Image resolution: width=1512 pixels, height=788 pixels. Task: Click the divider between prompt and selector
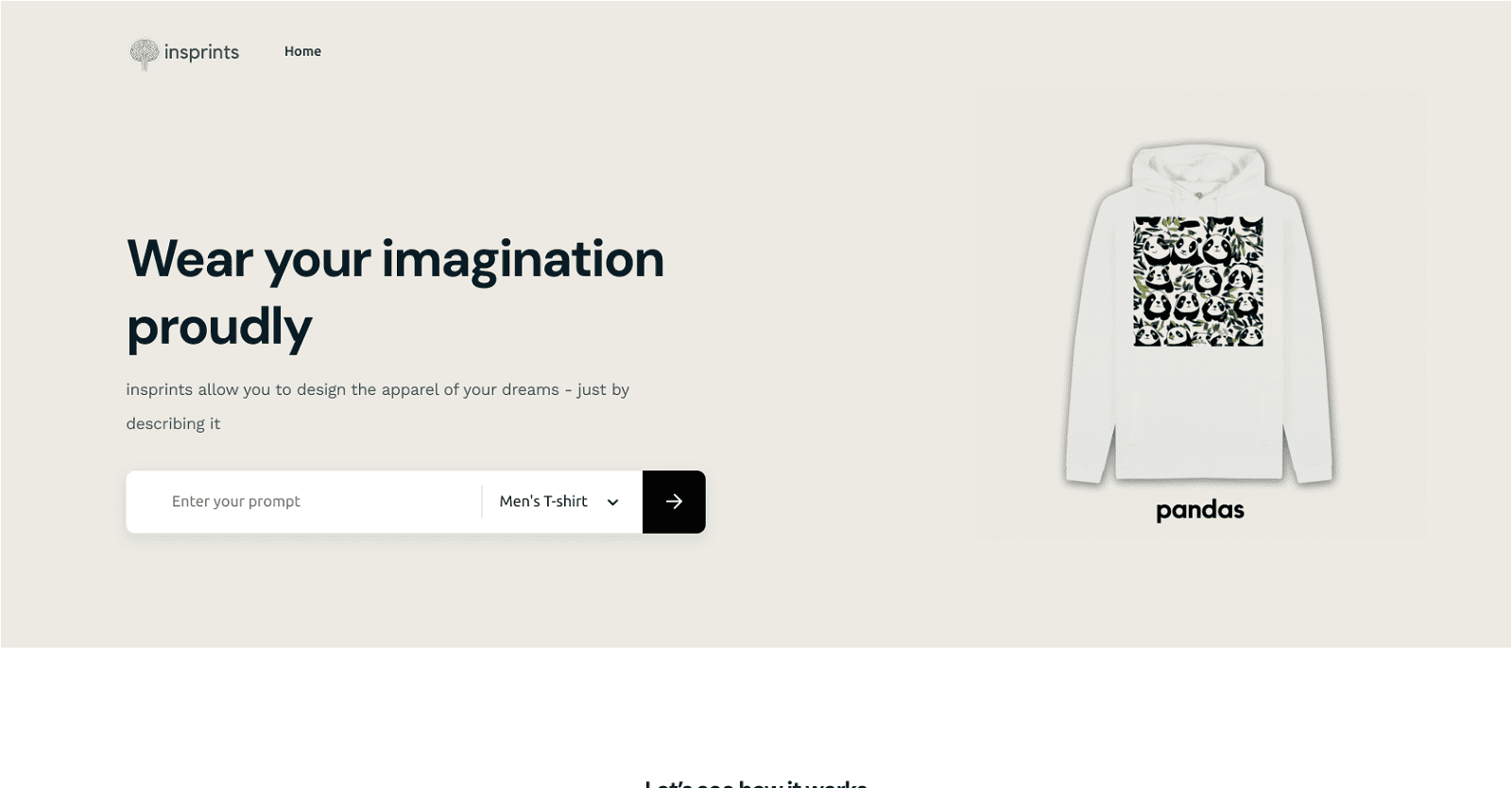click(x=482, y=502)
